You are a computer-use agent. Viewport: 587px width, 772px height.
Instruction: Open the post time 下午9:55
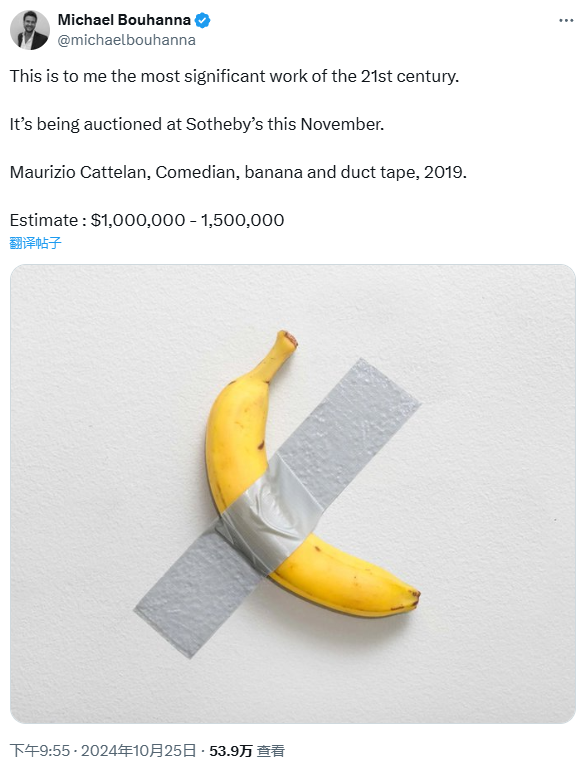click(x=40, y=750)
